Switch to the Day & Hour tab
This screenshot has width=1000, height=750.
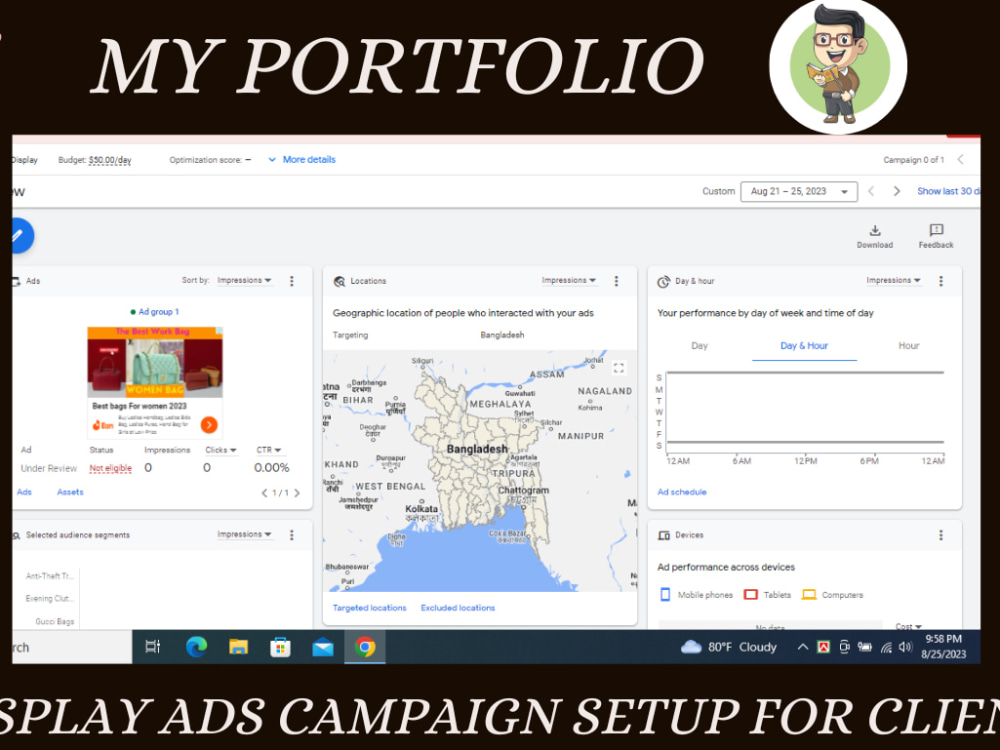[804, 346]
